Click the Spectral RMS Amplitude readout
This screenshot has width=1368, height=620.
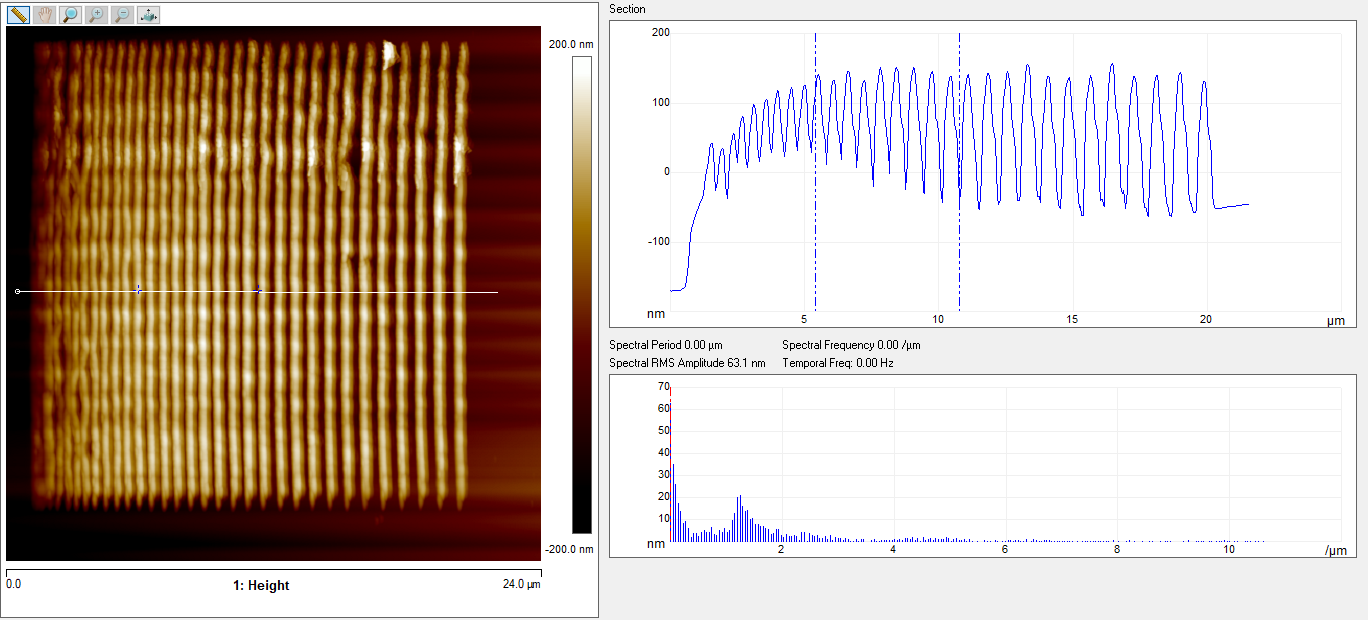coord(687,363)
